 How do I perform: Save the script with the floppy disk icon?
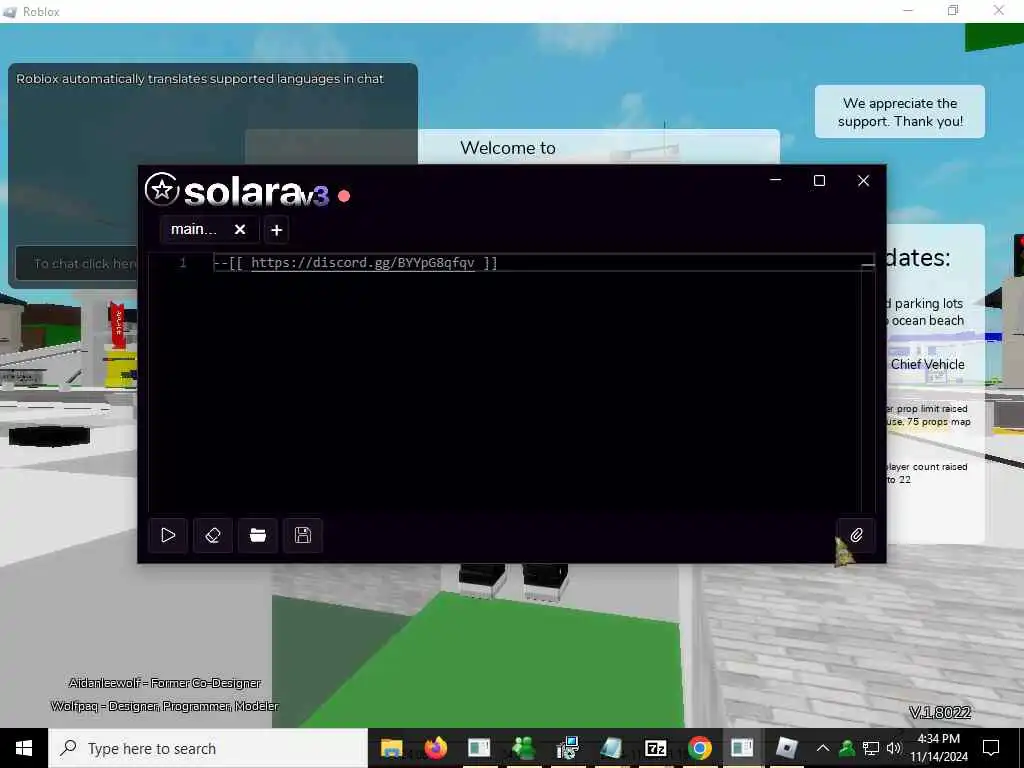click(x=303, y=536)
